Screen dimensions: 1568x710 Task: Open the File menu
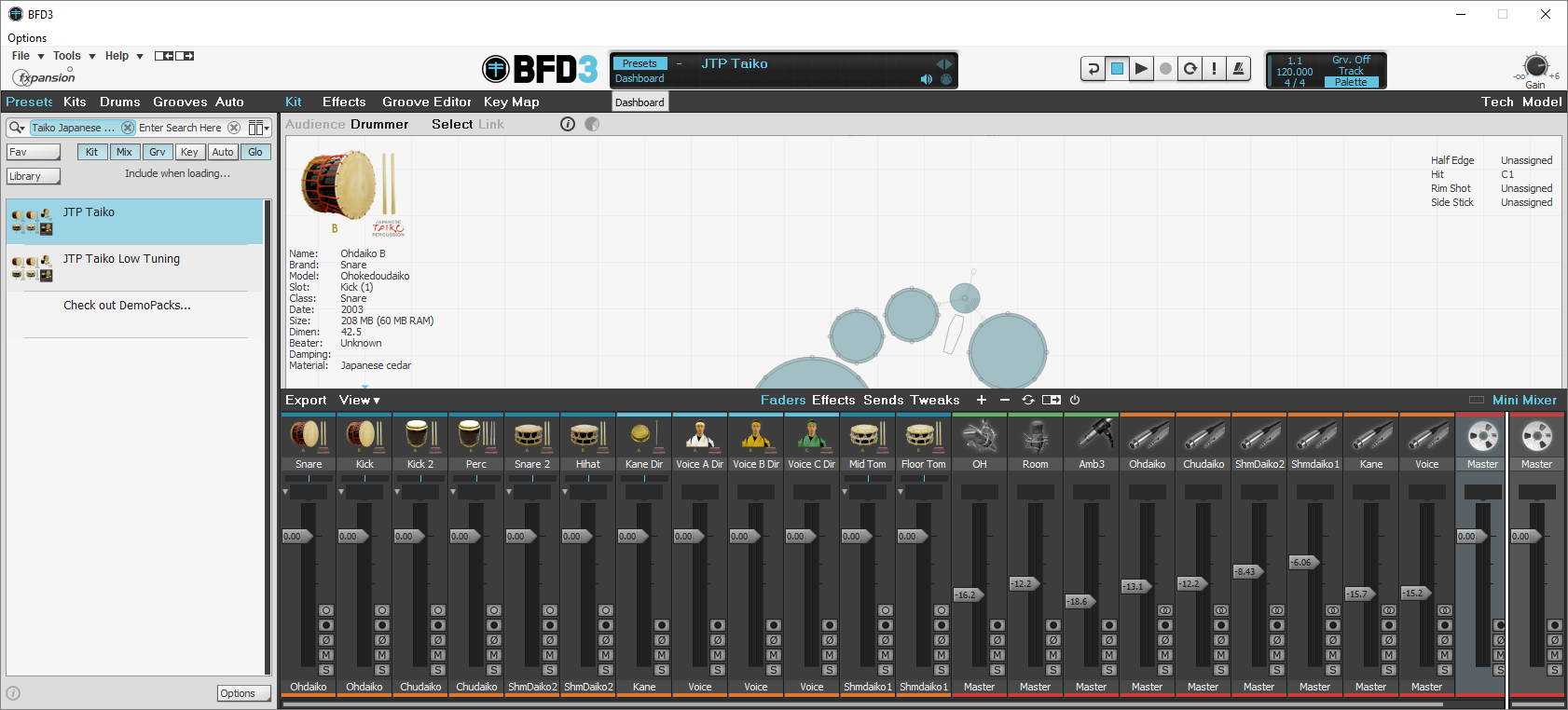(28, 56)
